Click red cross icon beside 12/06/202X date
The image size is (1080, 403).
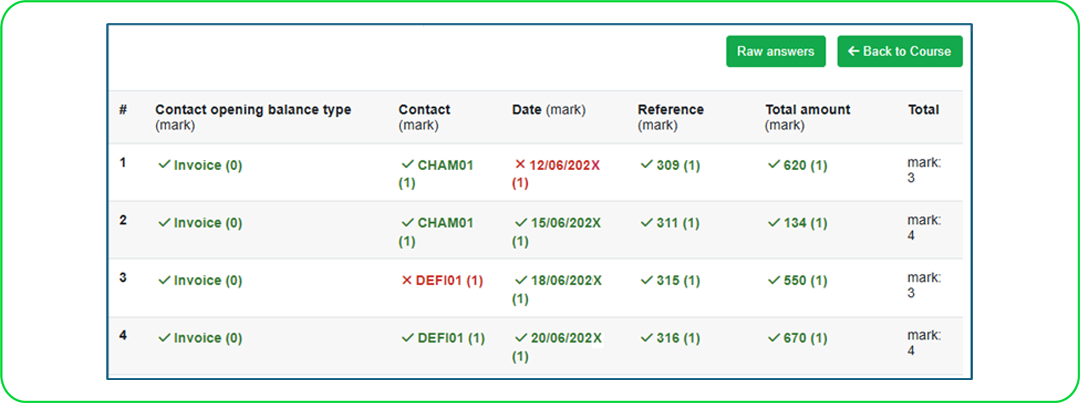pos(520,164)
